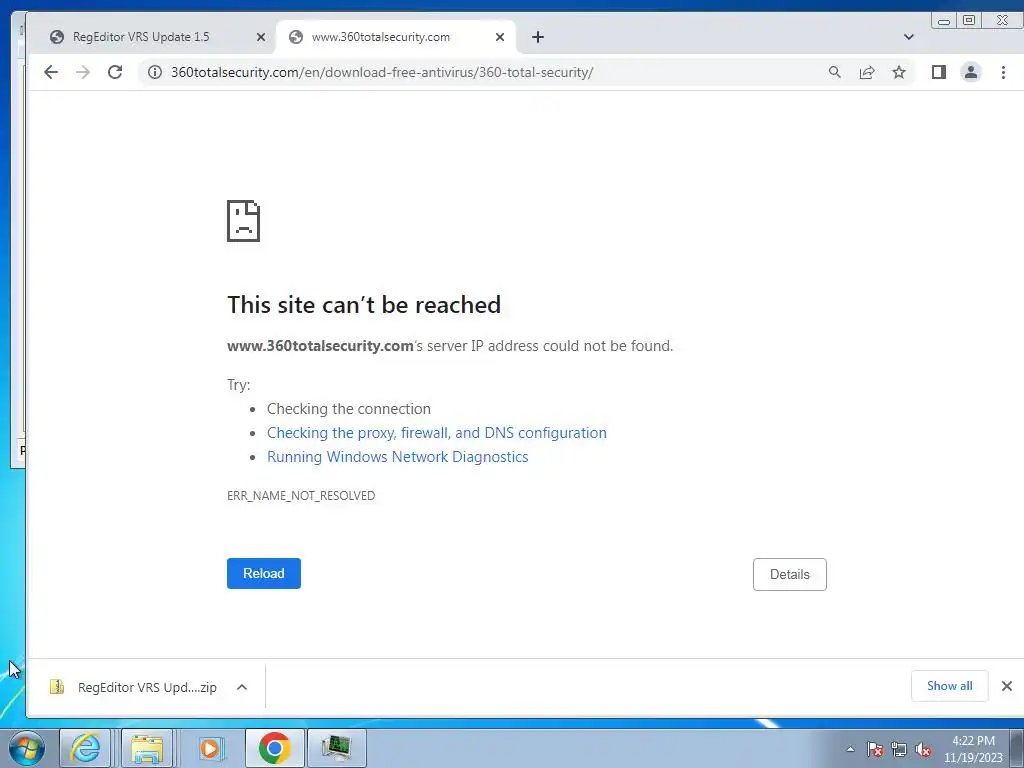Viewport: 1024px width, 768px height.
Task: Run Windows Network Diagnostics link
Action: [397, 456]
